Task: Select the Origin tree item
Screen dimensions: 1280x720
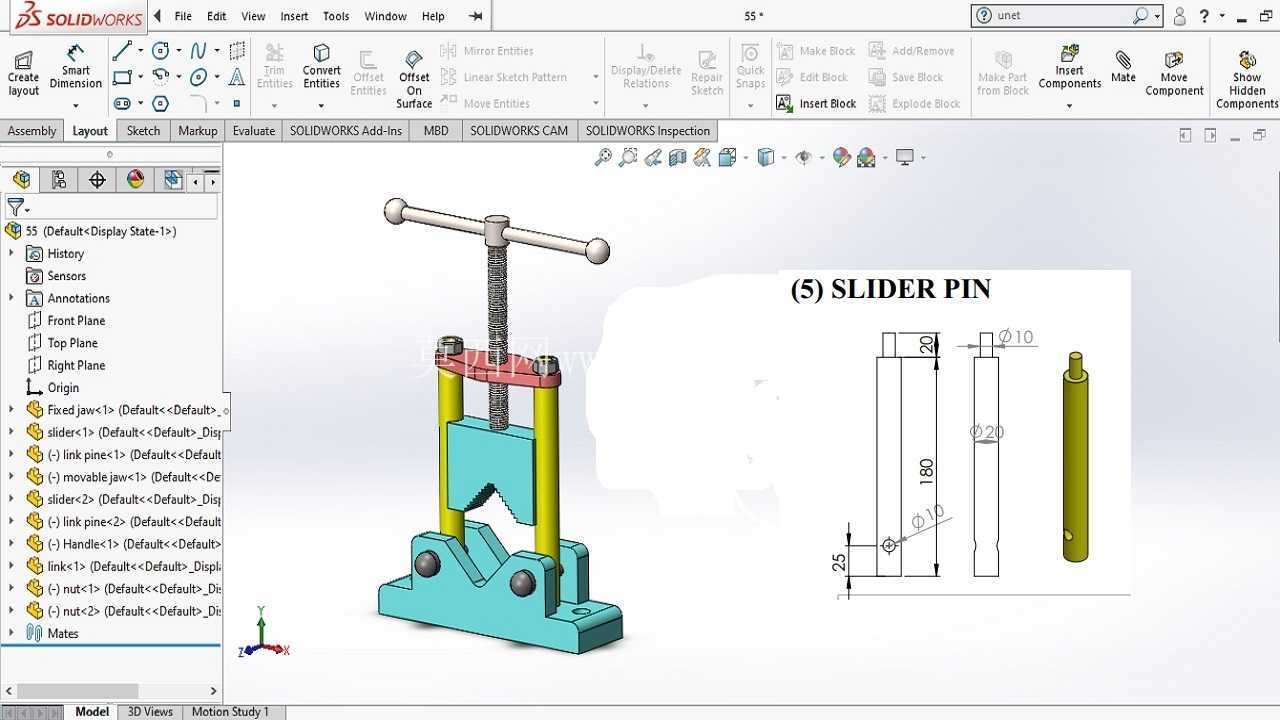Action: click(x=63, y=388)
